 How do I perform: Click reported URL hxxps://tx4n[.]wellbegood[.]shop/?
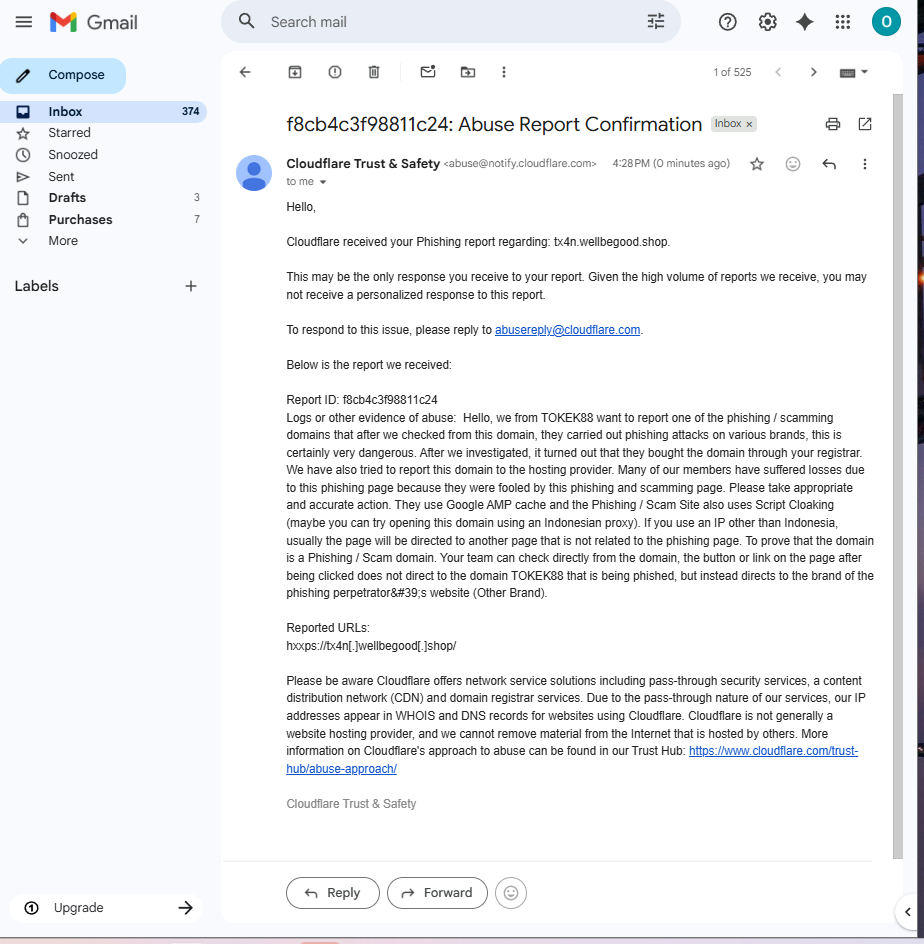click(371, 646)
